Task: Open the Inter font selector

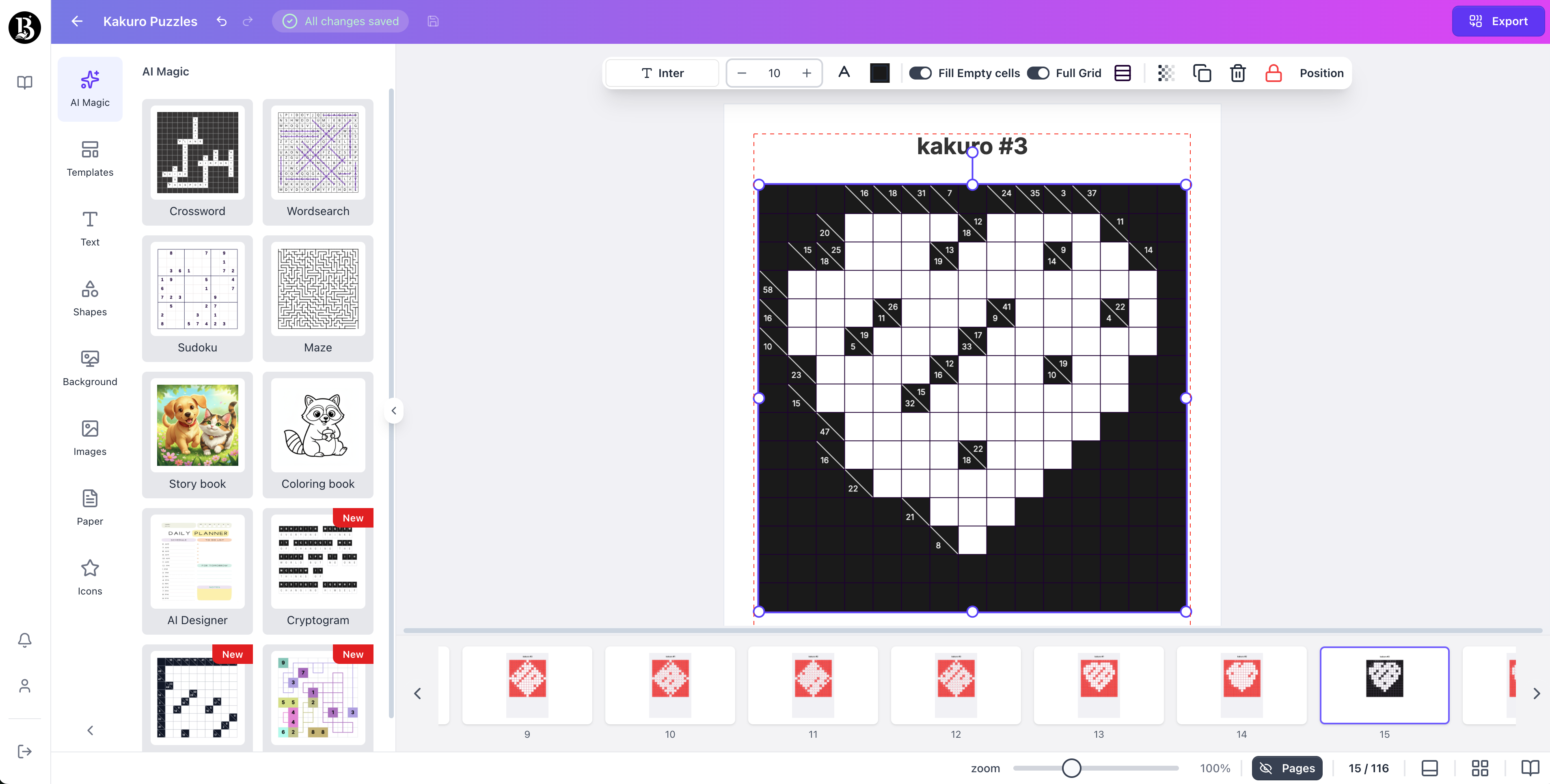Action: click(662, 73)
